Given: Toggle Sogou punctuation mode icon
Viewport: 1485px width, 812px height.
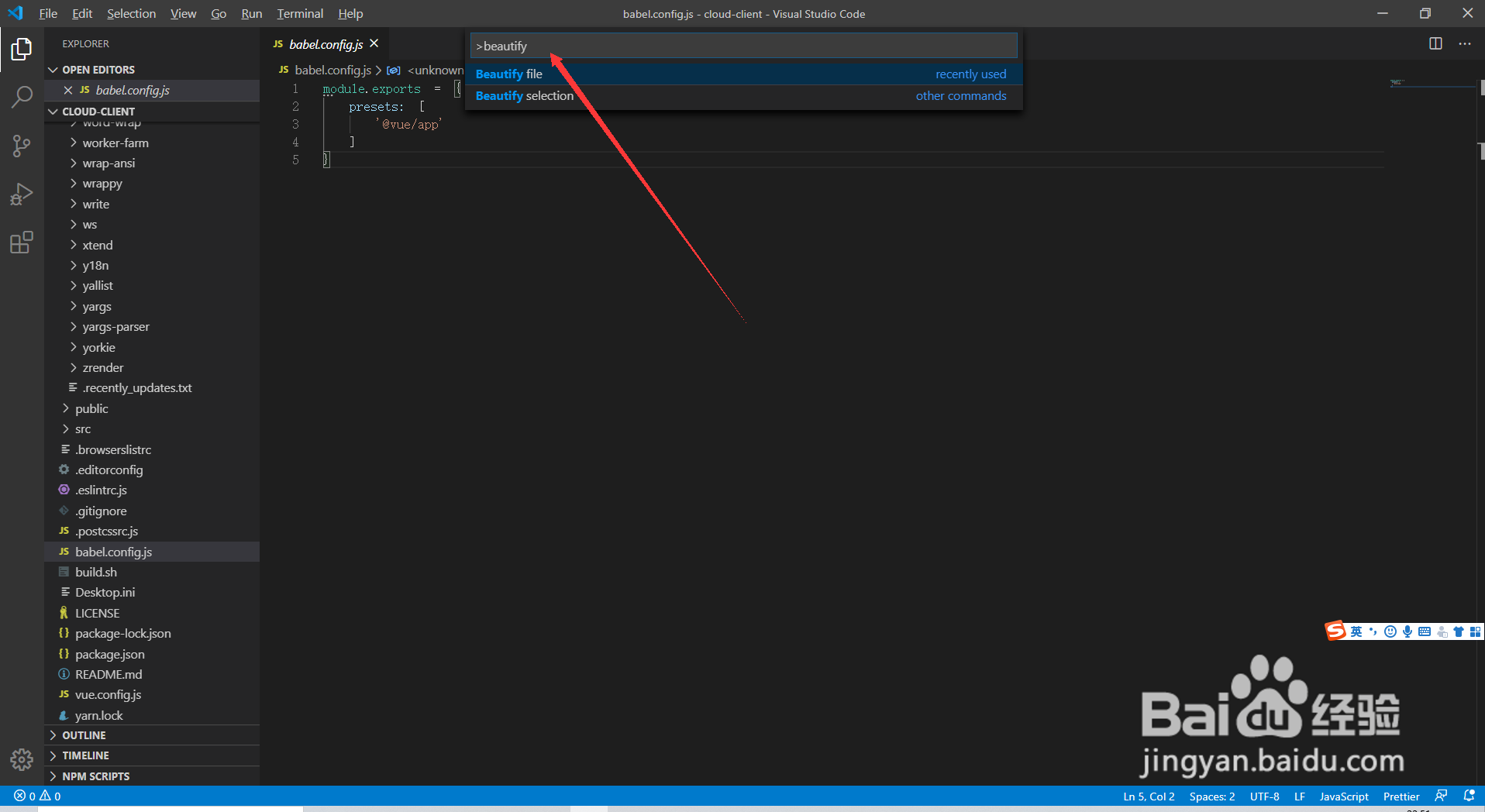Looking at the screenshot, I should click(x=1373, y=631).
